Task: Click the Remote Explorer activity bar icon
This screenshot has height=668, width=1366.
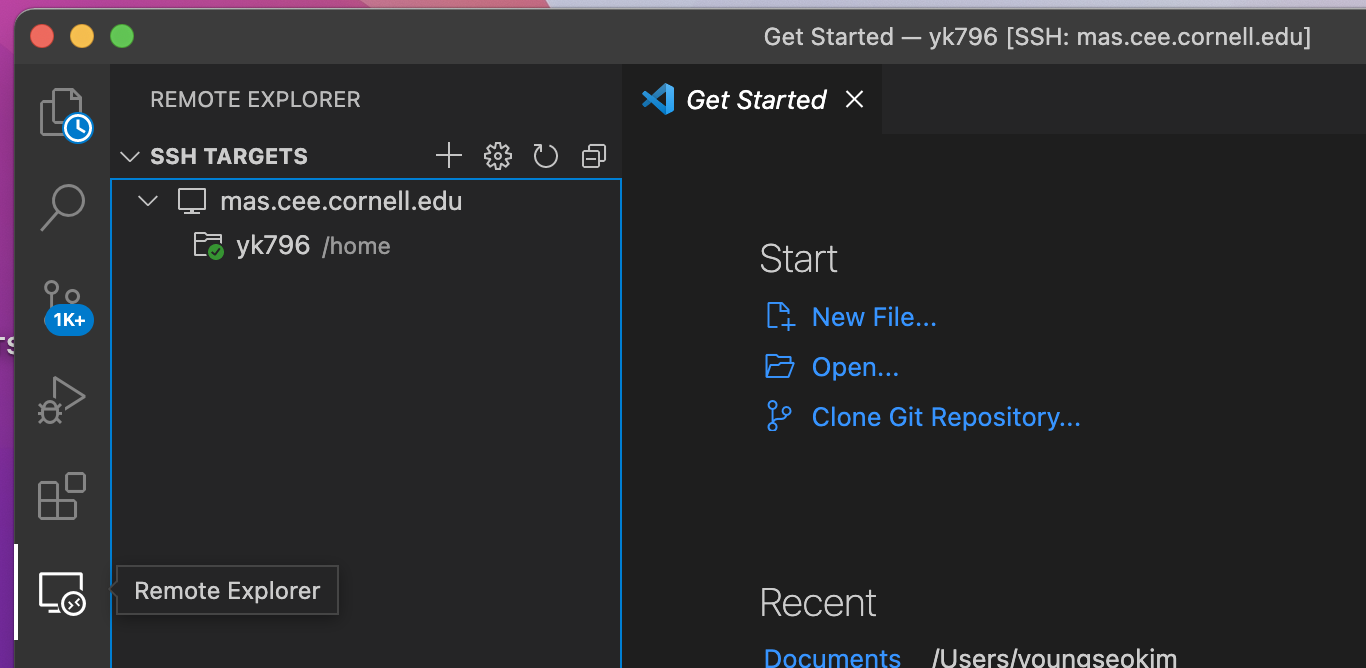Action: (x=62, y=592)
